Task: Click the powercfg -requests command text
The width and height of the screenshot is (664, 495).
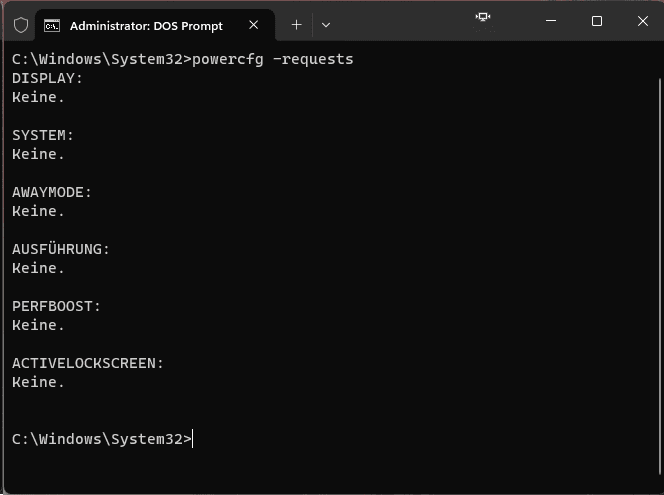Action: 272,59
